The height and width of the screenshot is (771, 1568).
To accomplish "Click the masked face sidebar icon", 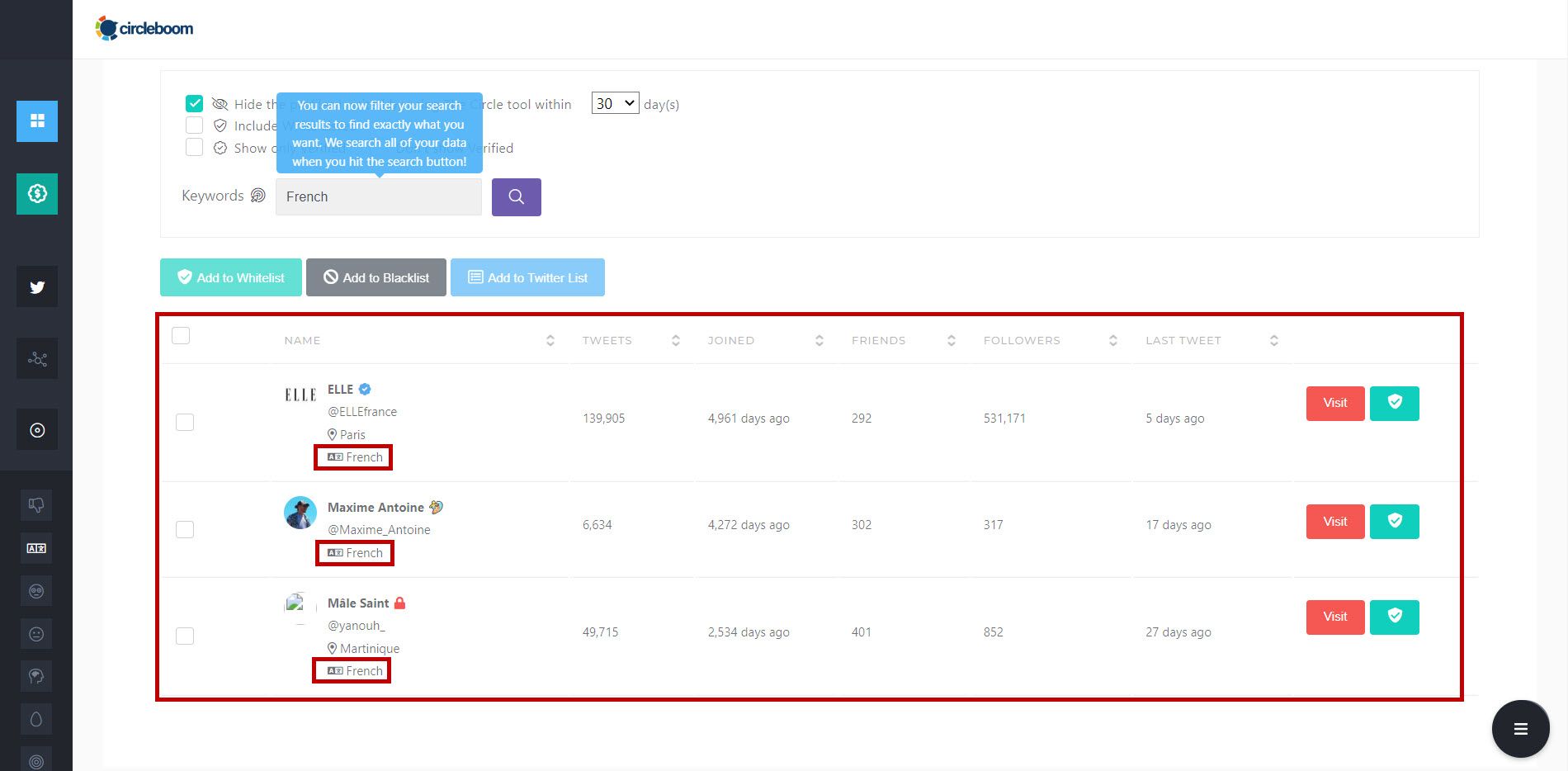I will coord(36,591).
